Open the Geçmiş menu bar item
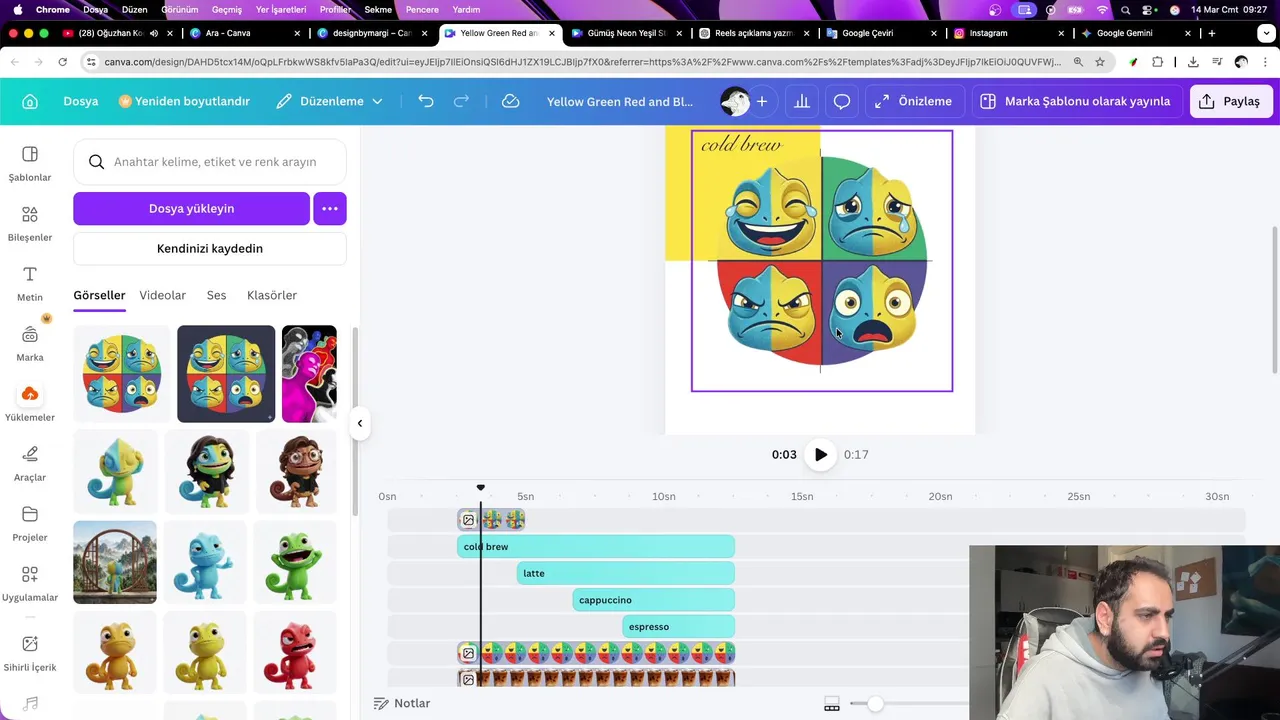Viewport: 1280px width, 720px height. pyautogui.click(x=227, y=9)
